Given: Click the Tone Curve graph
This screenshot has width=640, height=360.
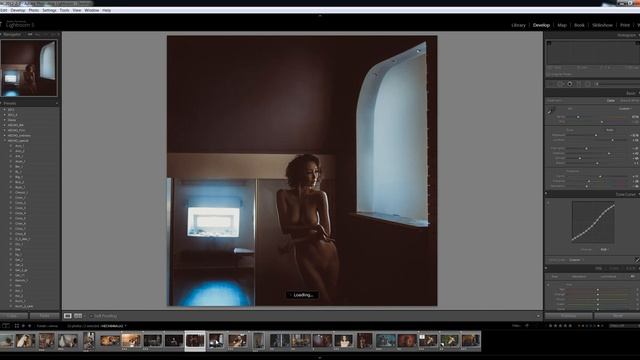Looking at the screenshot, I should (x=593, y=222).
